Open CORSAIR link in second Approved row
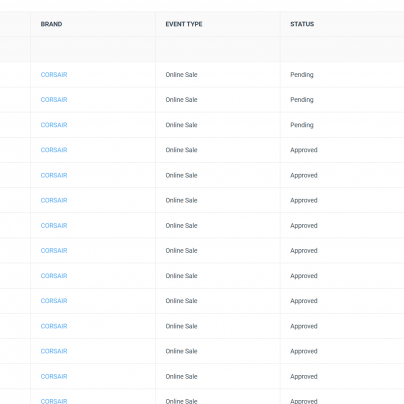The height and width of the screenshot is (404, 404). point(54,175)
